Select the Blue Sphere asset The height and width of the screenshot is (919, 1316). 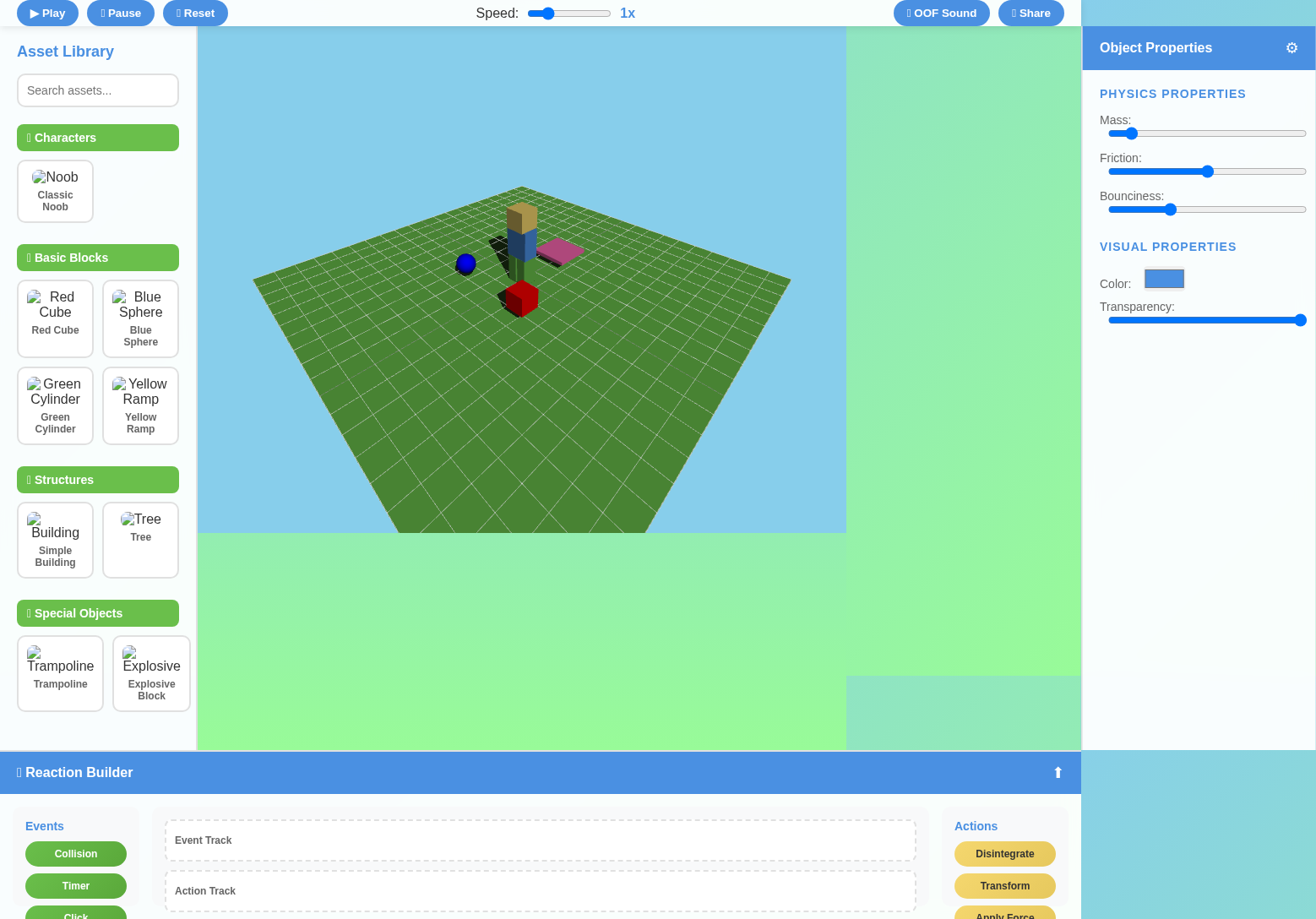[x=140, y=318]
